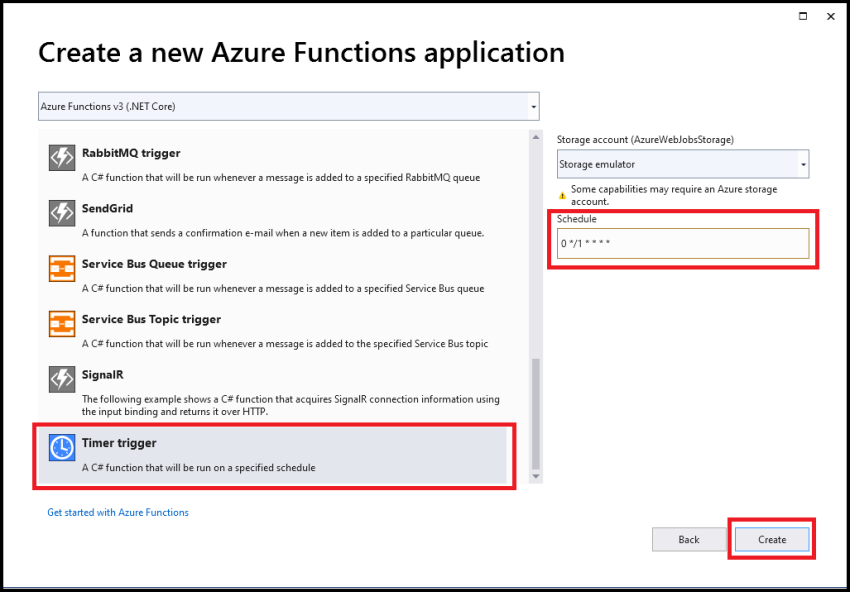The width and height of the screenshot is (850, 592).
Task: Choose the Service Bus Queue trigger title
Action: tap(154, 264)
